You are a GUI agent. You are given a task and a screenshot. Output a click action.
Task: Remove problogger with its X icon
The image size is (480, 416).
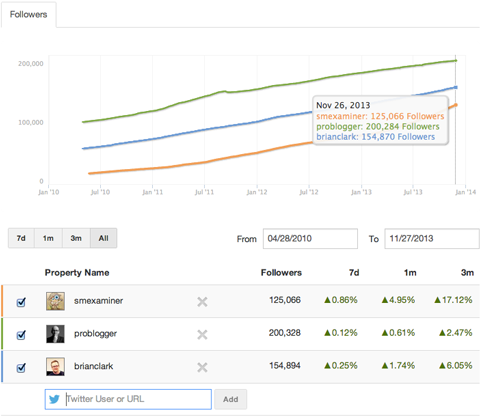pos(202,334)
